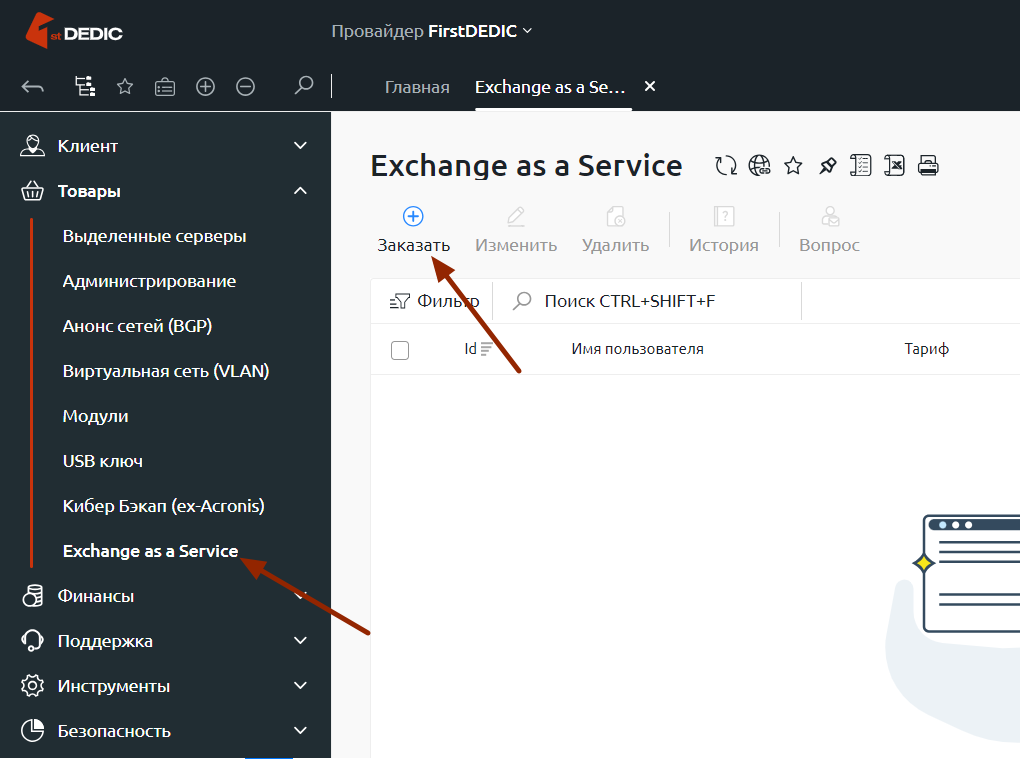Click the Изменить edit button
This screenshot has width=1020, height=759.
[516, 230]
